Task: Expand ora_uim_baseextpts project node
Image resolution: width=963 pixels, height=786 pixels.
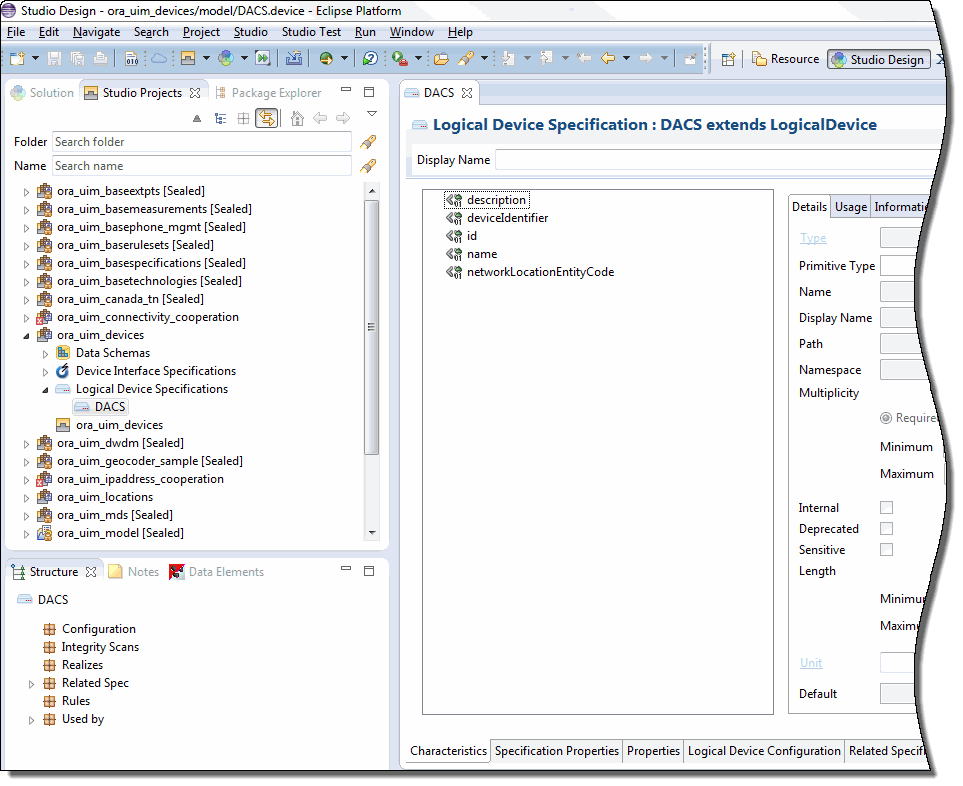Action: point(26,192)
